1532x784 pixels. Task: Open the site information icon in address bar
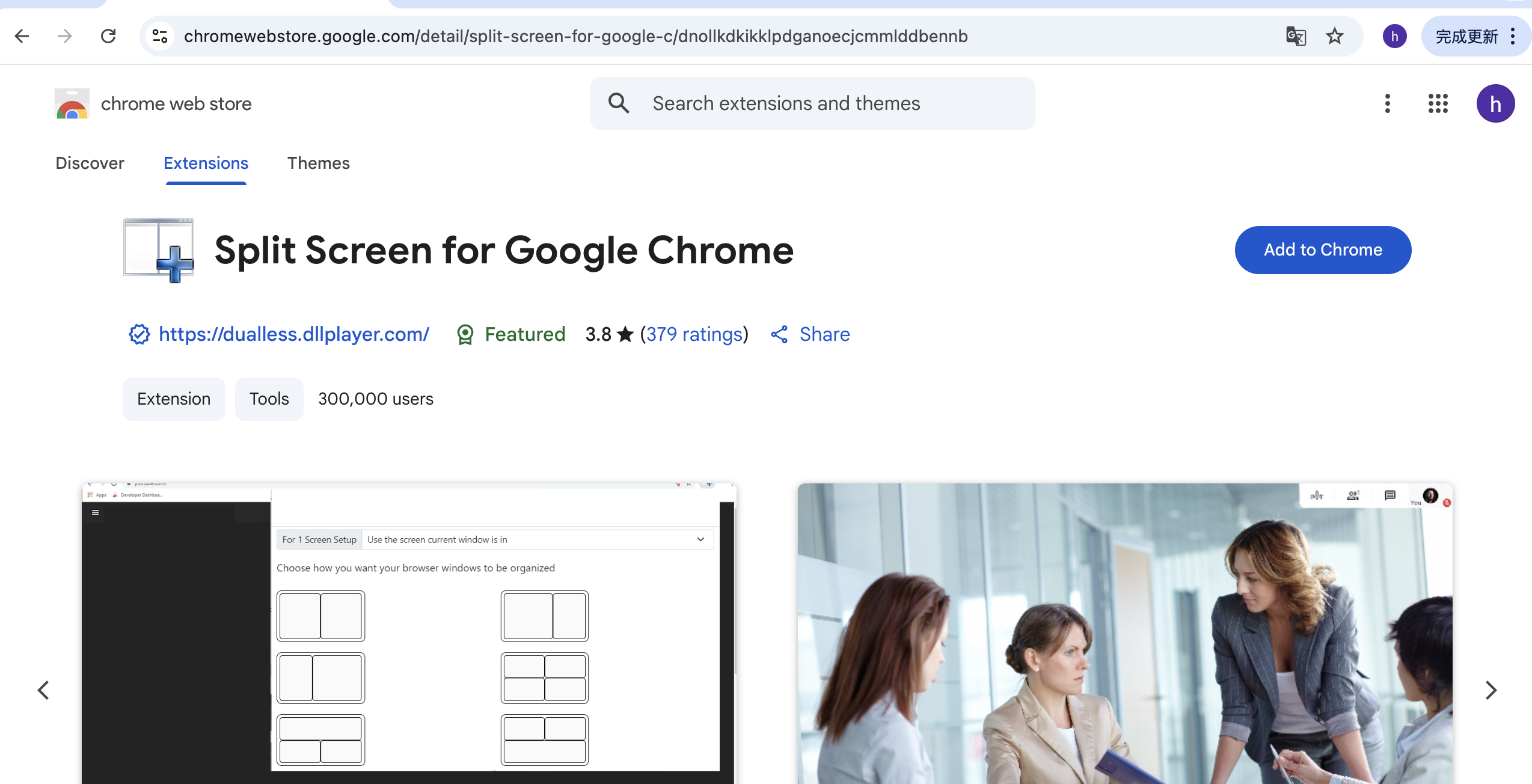(x=160, y=36)
